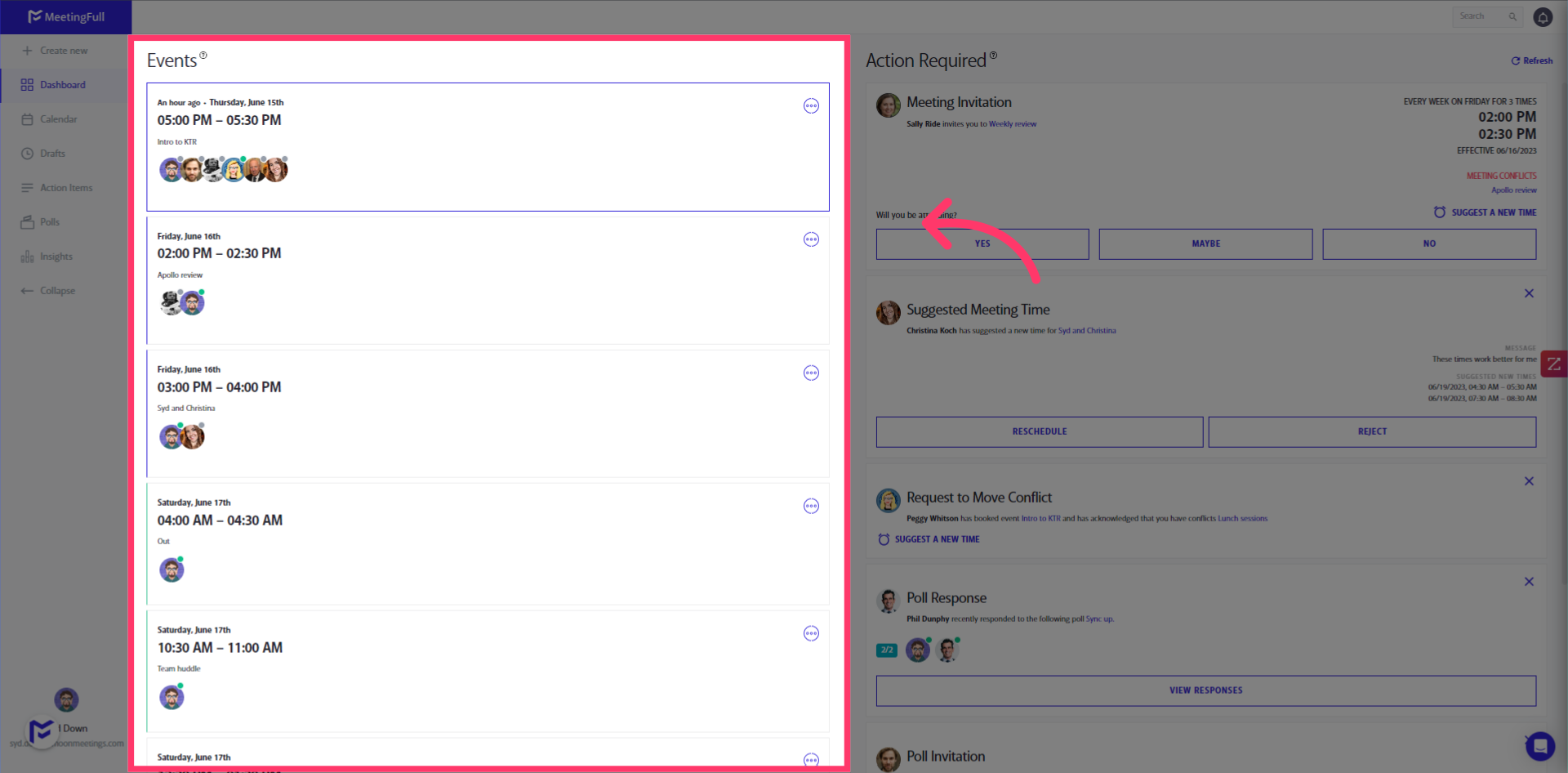Open the Team huddle event options menu

(x=811, y=633)
